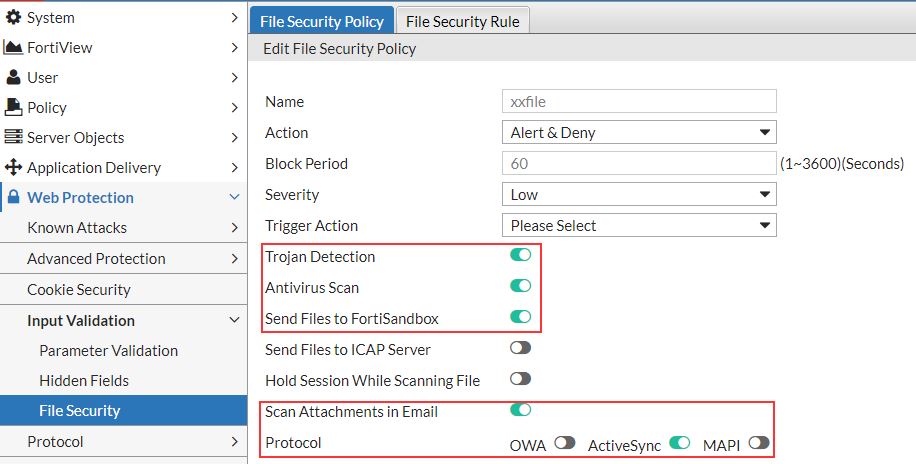Enable Send Files to ICAP Server
This screenshot has height=464, width=916.
click(x=520, y=348)
